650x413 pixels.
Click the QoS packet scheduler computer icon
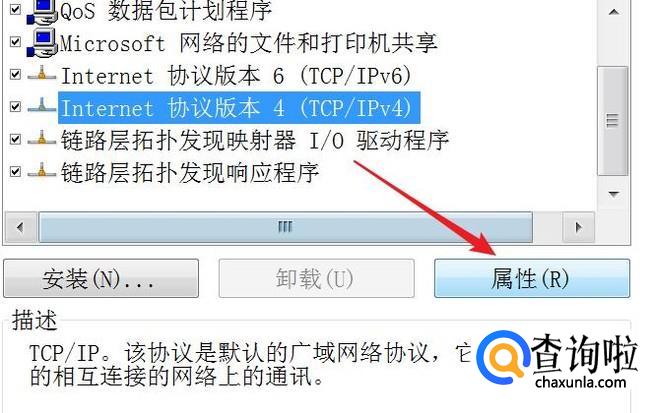[x=42, y=12]
